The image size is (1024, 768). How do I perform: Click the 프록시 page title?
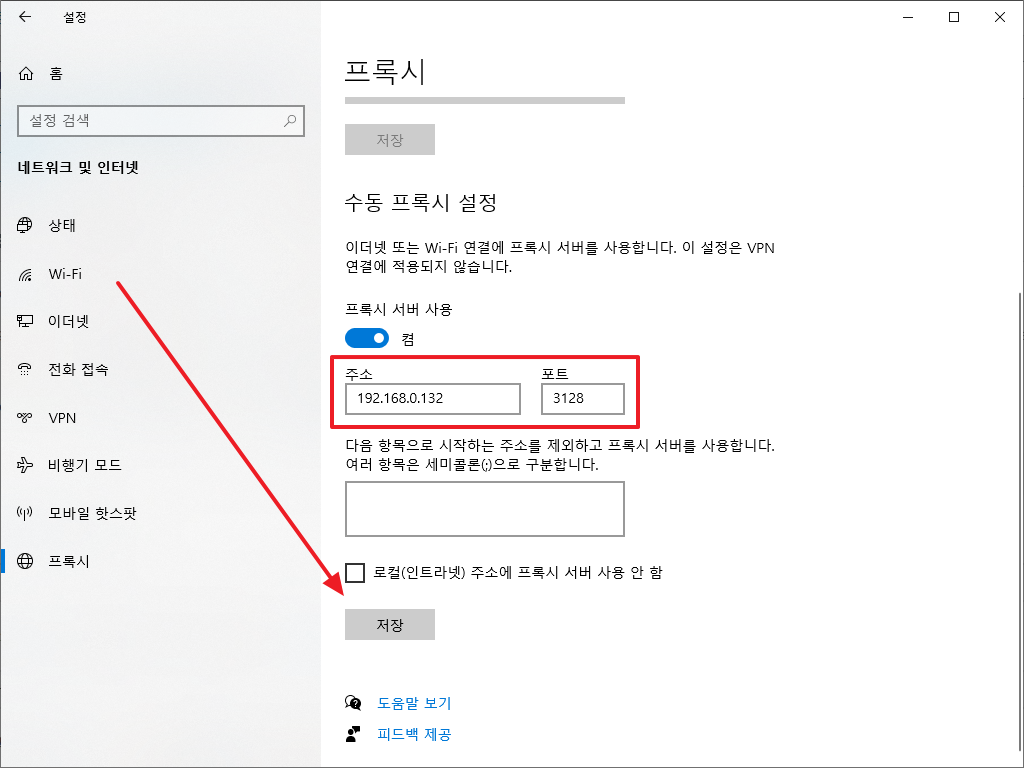385,72
